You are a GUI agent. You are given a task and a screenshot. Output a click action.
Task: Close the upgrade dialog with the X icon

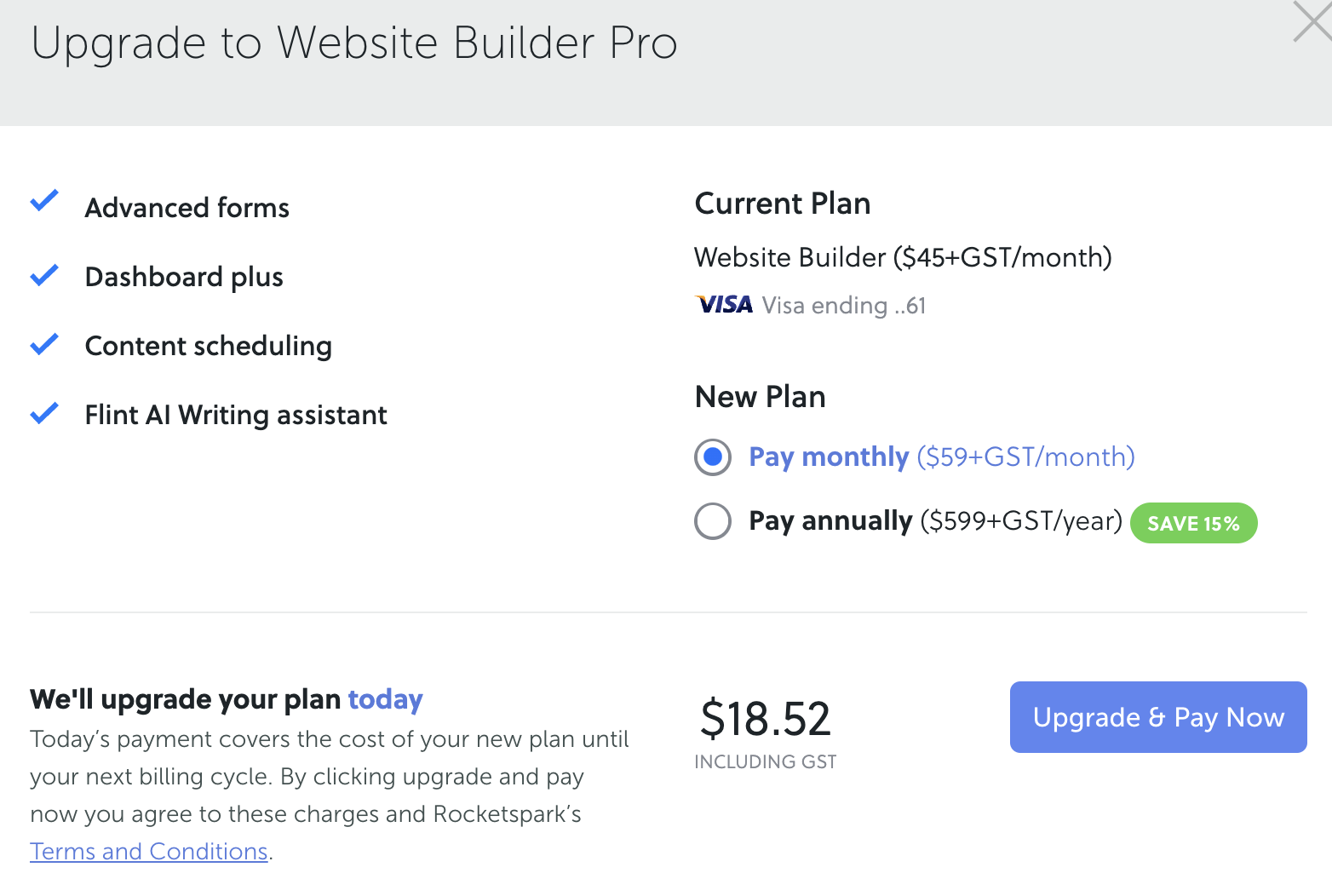1312,22
